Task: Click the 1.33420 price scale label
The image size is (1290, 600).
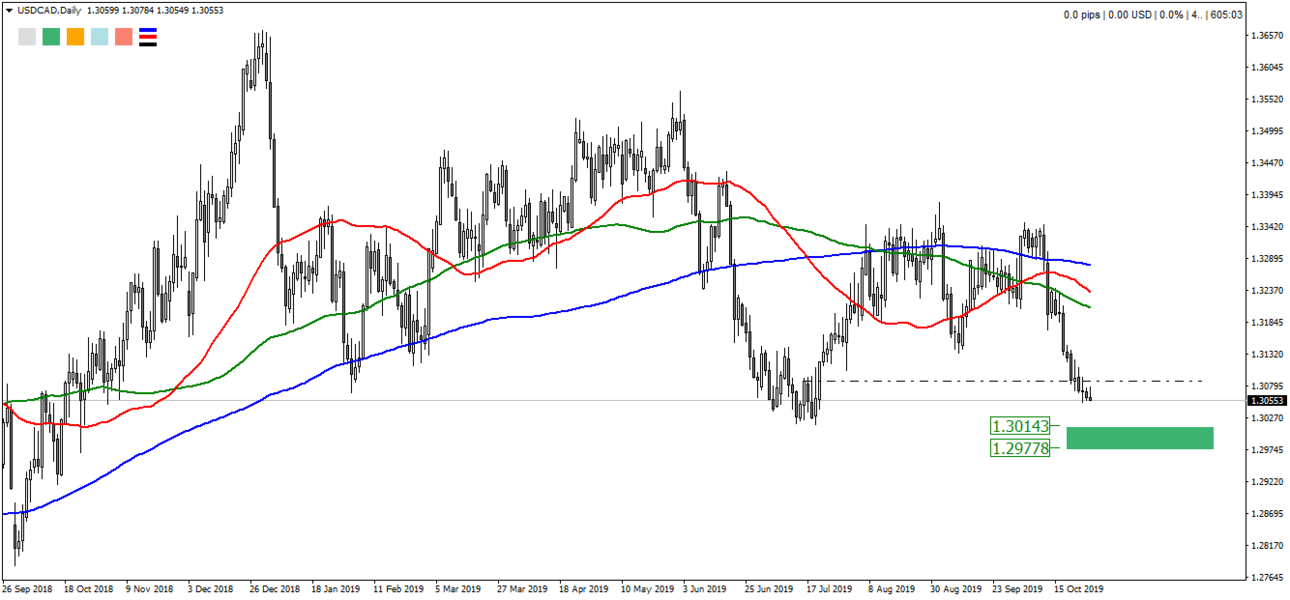Action: click(x=1267, y=227)
